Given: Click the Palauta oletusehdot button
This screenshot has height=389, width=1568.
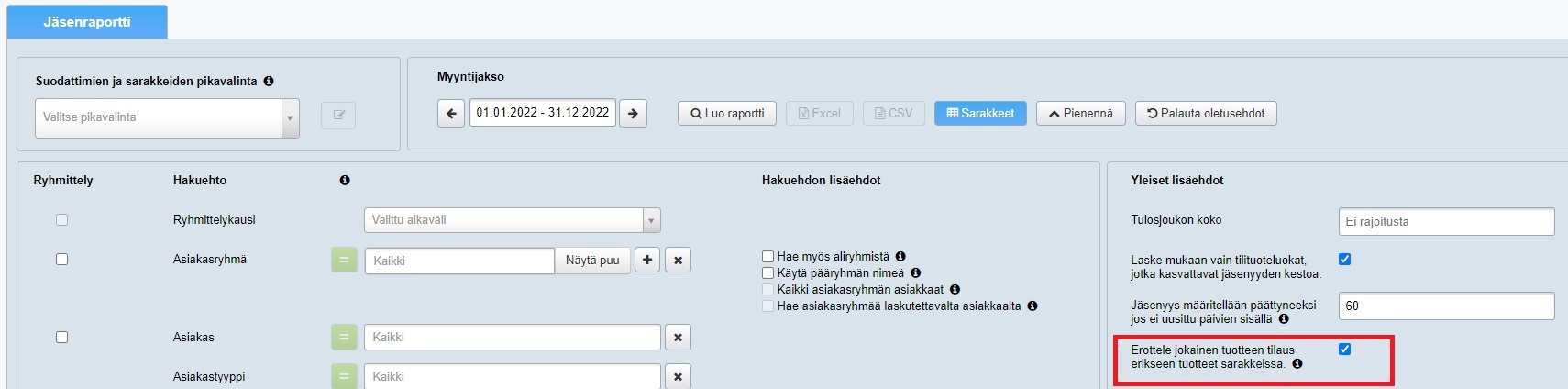Looking at the screenshot, I should 1206,114.
